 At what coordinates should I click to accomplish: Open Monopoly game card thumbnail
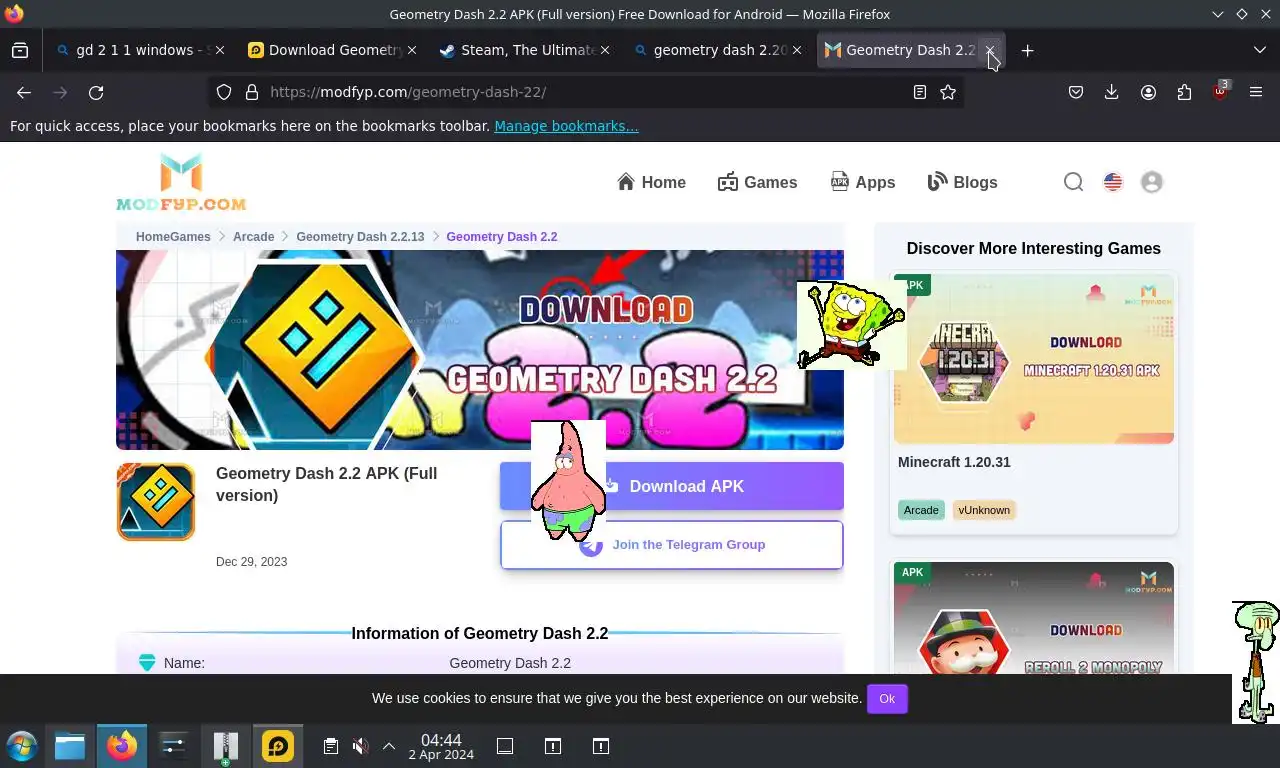click(1034, 618)
